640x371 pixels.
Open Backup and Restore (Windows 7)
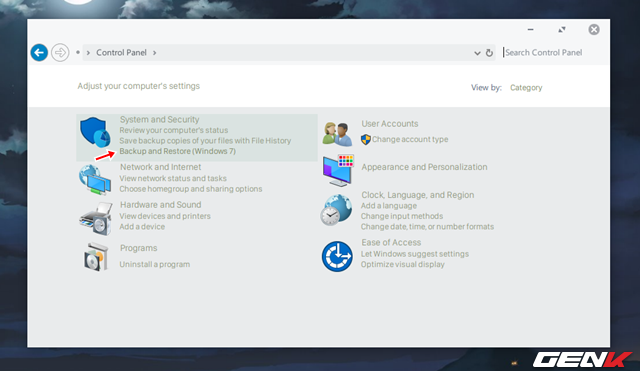[178, 151]
